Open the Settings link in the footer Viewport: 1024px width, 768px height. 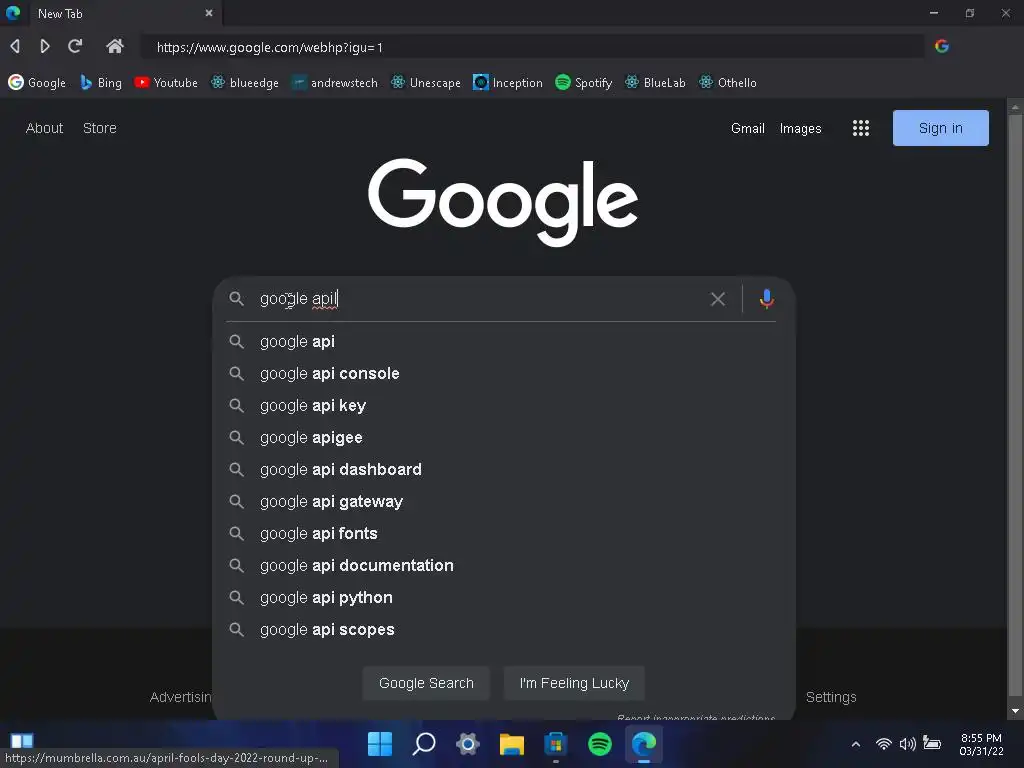coord(831,697)
